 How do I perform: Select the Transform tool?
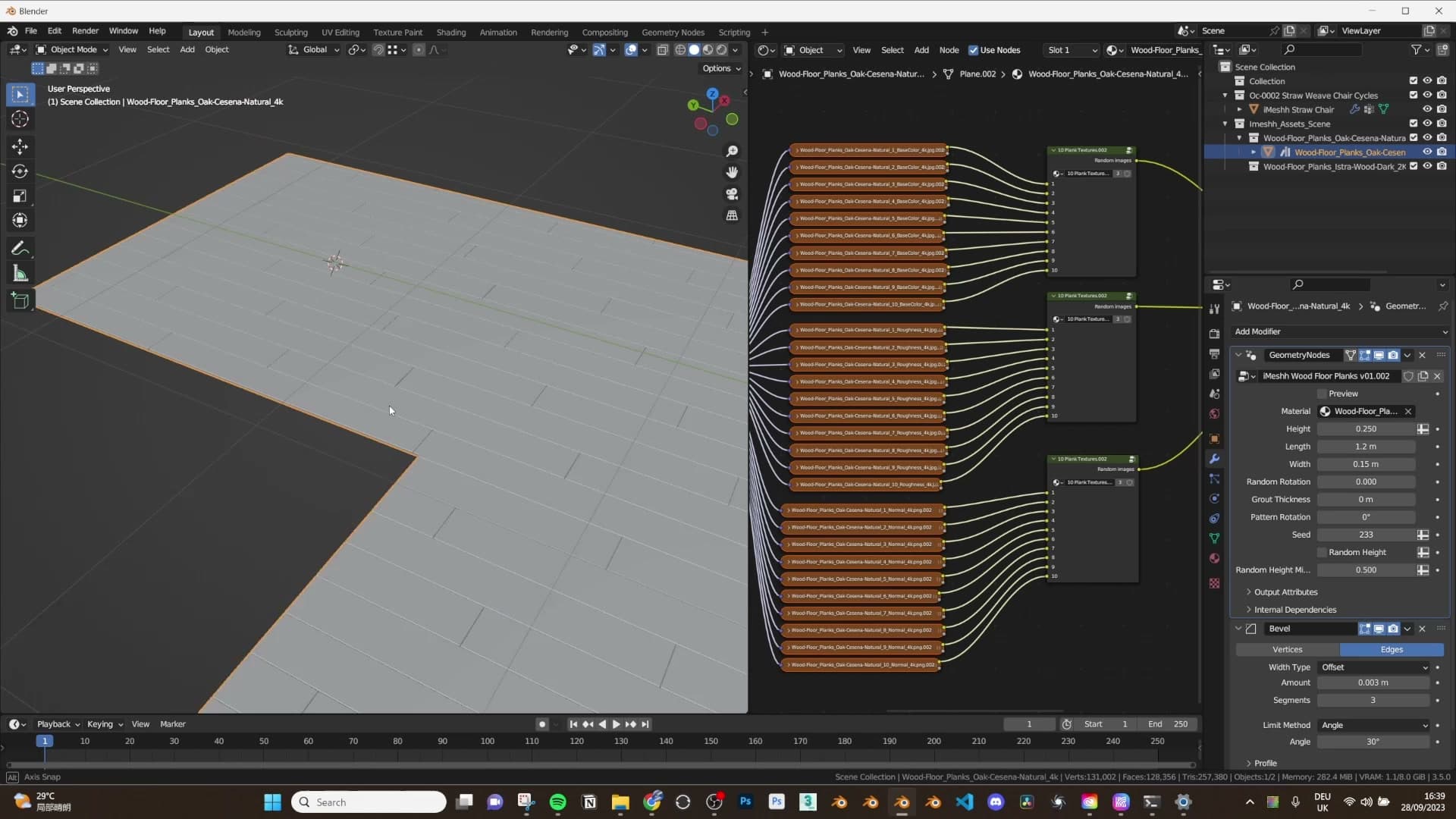point(20,221)
